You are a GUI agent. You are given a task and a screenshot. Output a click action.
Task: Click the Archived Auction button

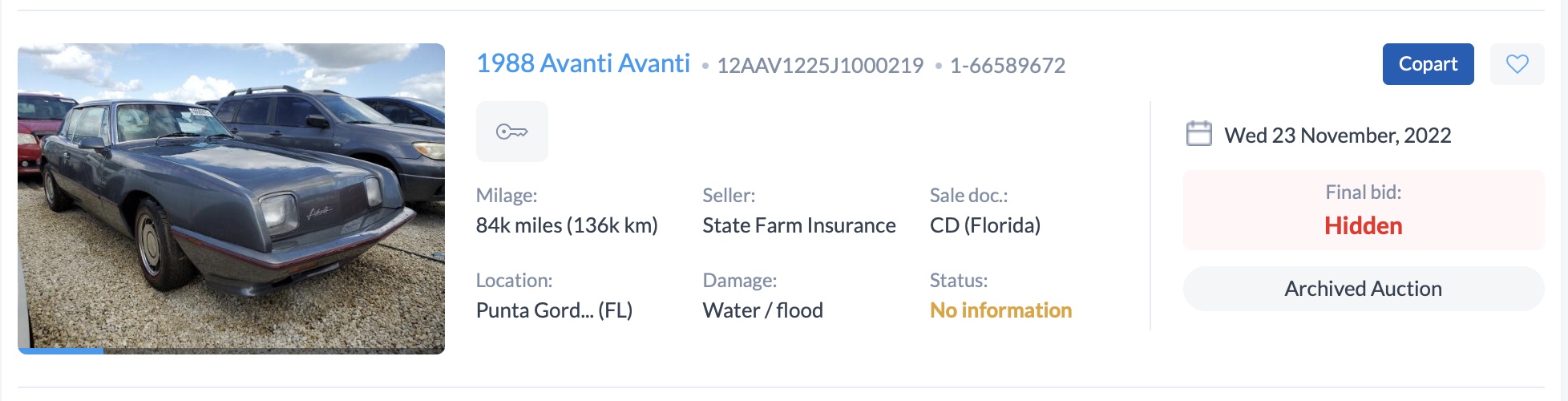1363,289
